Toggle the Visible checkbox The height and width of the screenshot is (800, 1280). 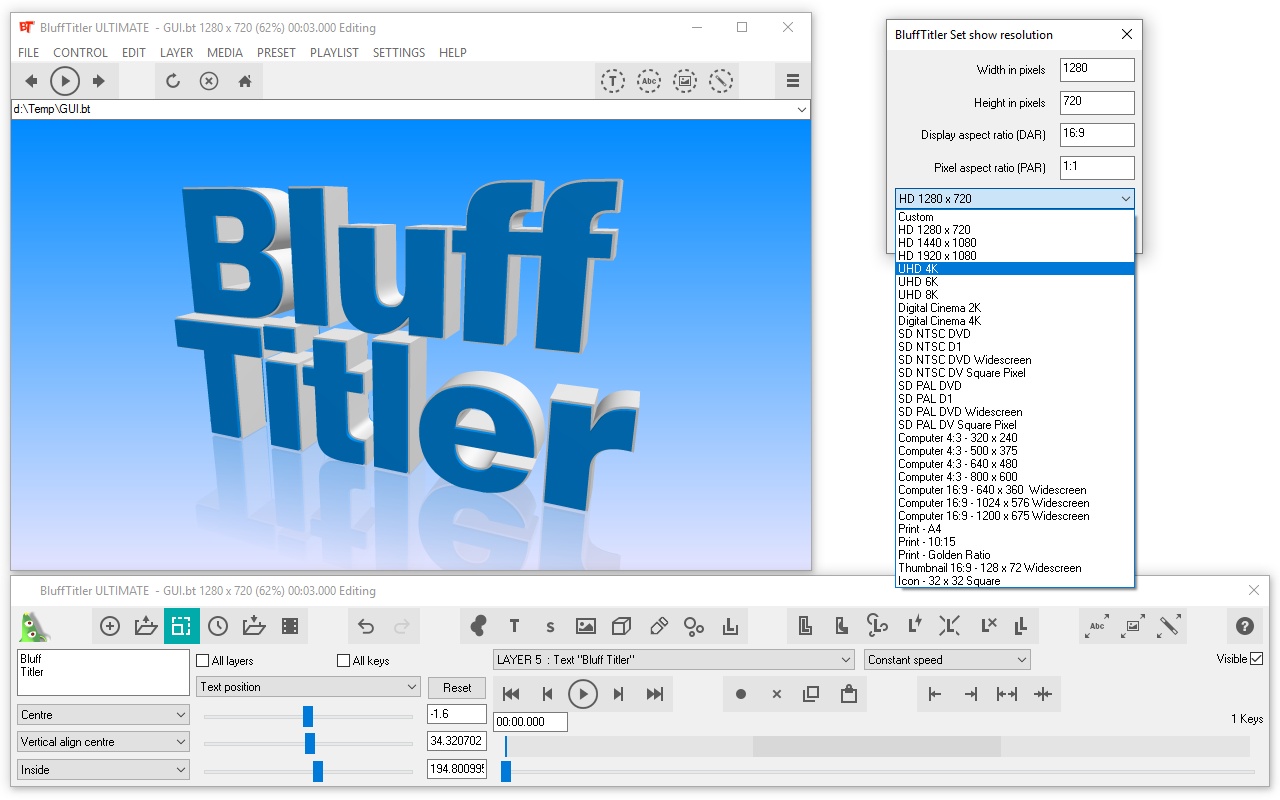pos(1257,659)
